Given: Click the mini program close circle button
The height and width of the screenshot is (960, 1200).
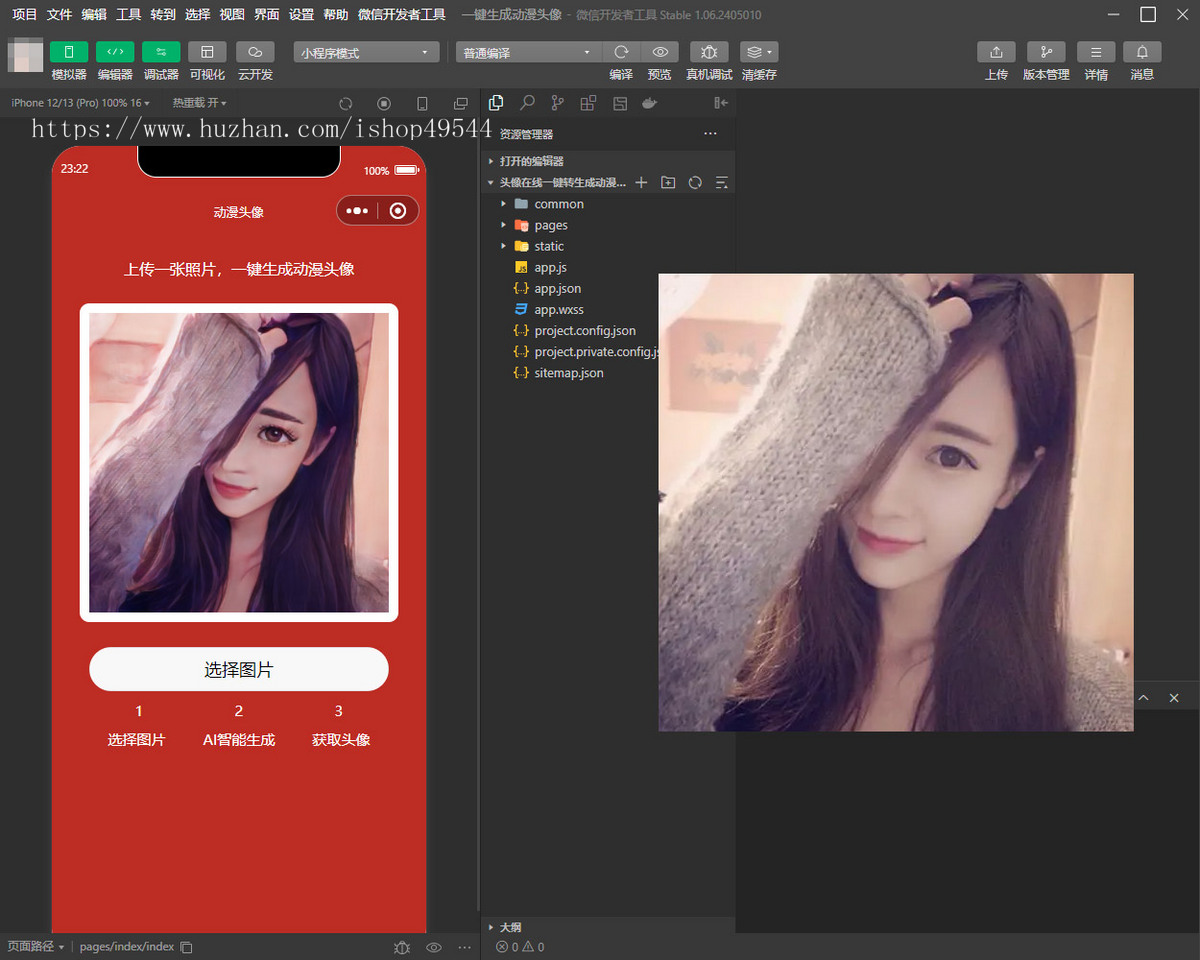Looking at the screenshot, I should 398,211.
